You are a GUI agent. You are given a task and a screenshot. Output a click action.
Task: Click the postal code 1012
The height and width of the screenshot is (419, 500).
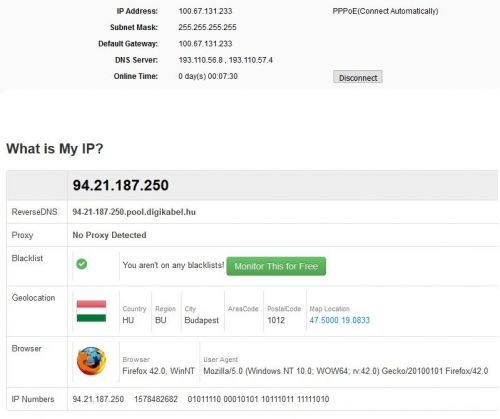click(276, 320)
